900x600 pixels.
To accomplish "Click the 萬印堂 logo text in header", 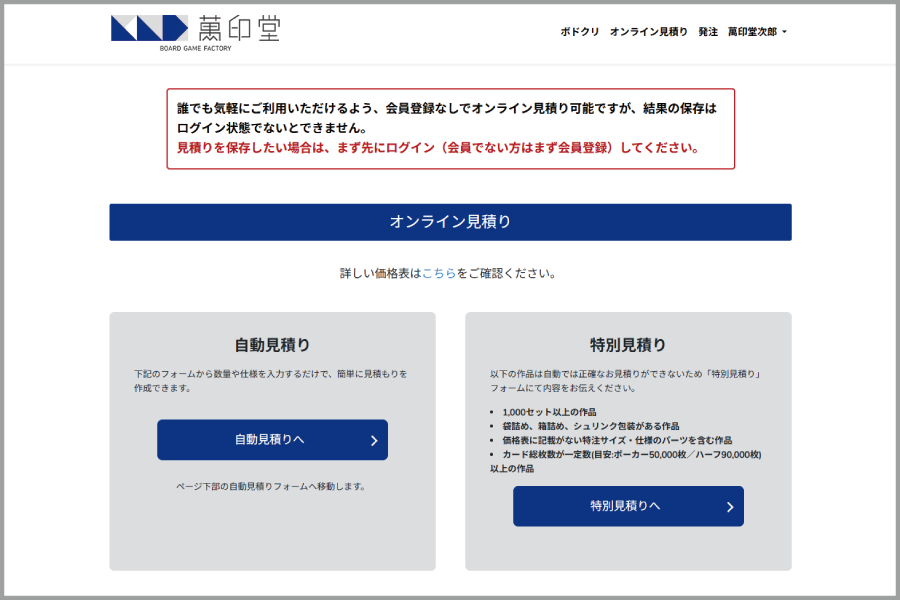I will (x=239, y=27).
